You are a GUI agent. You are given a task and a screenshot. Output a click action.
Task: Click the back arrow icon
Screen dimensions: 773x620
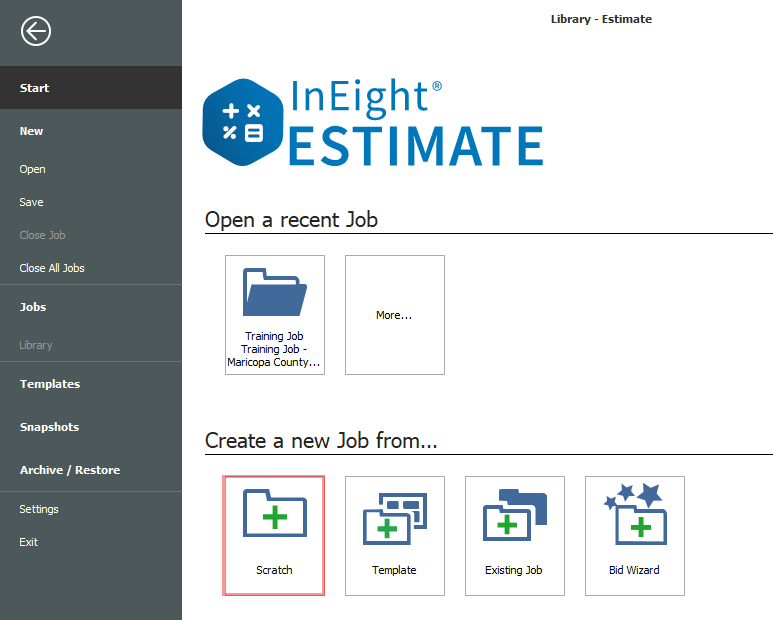point(36,32)
